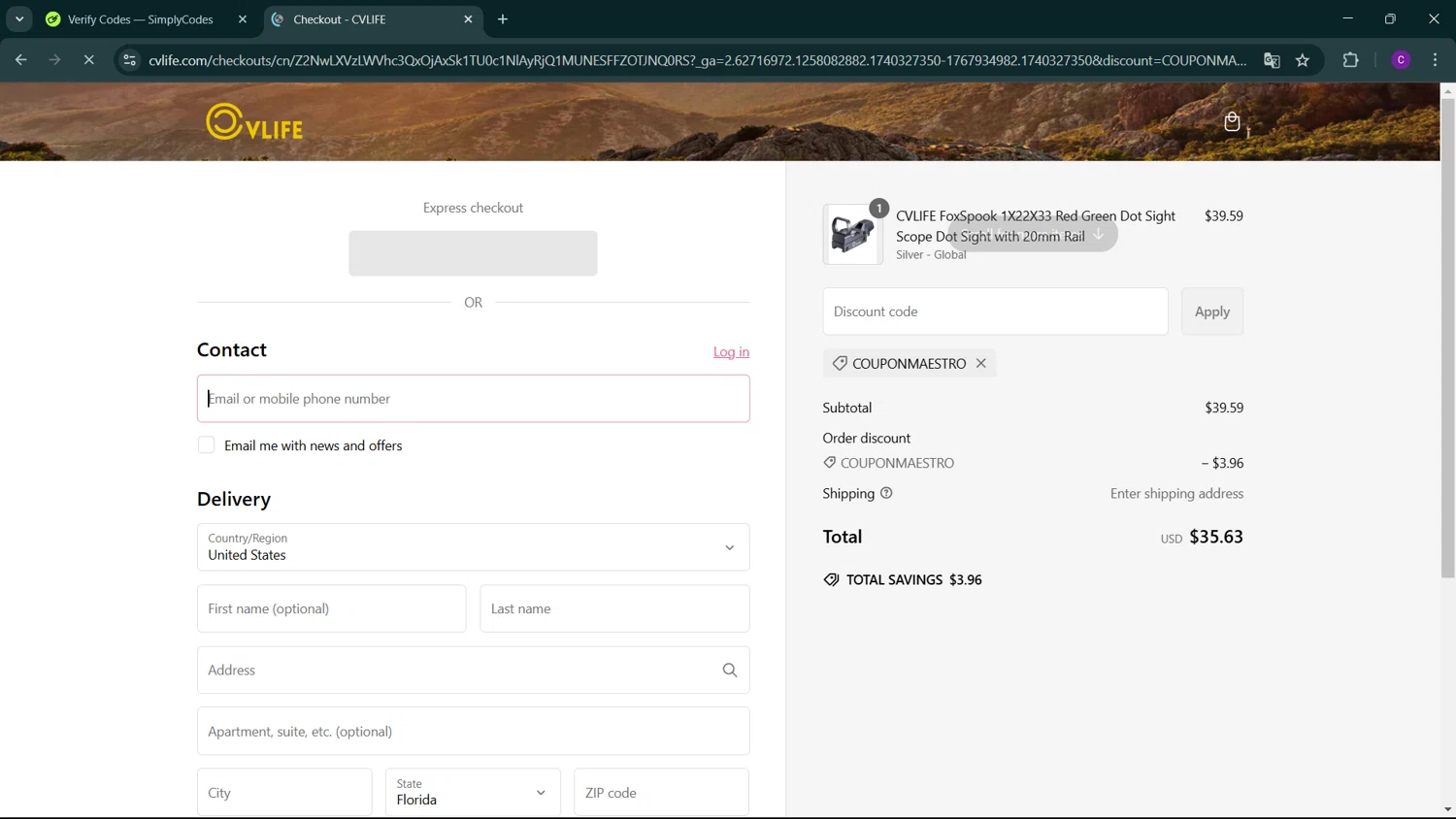Screen dimensions: 1456x819
Task: Open the State dropdown showing Florida
Action: click(473, 793)
